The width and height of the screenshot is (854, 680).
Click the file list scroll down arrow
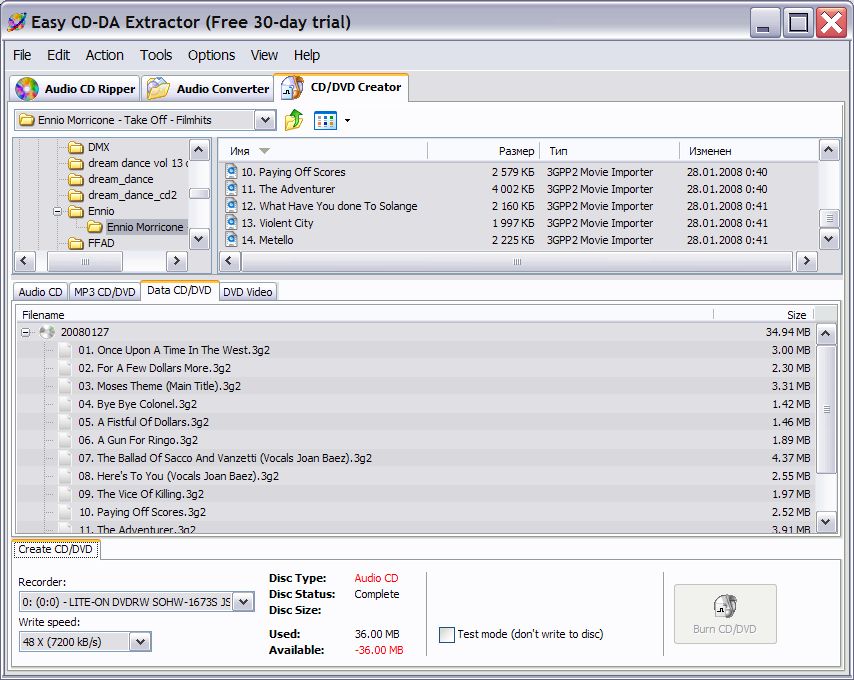(x=829, y=238)
